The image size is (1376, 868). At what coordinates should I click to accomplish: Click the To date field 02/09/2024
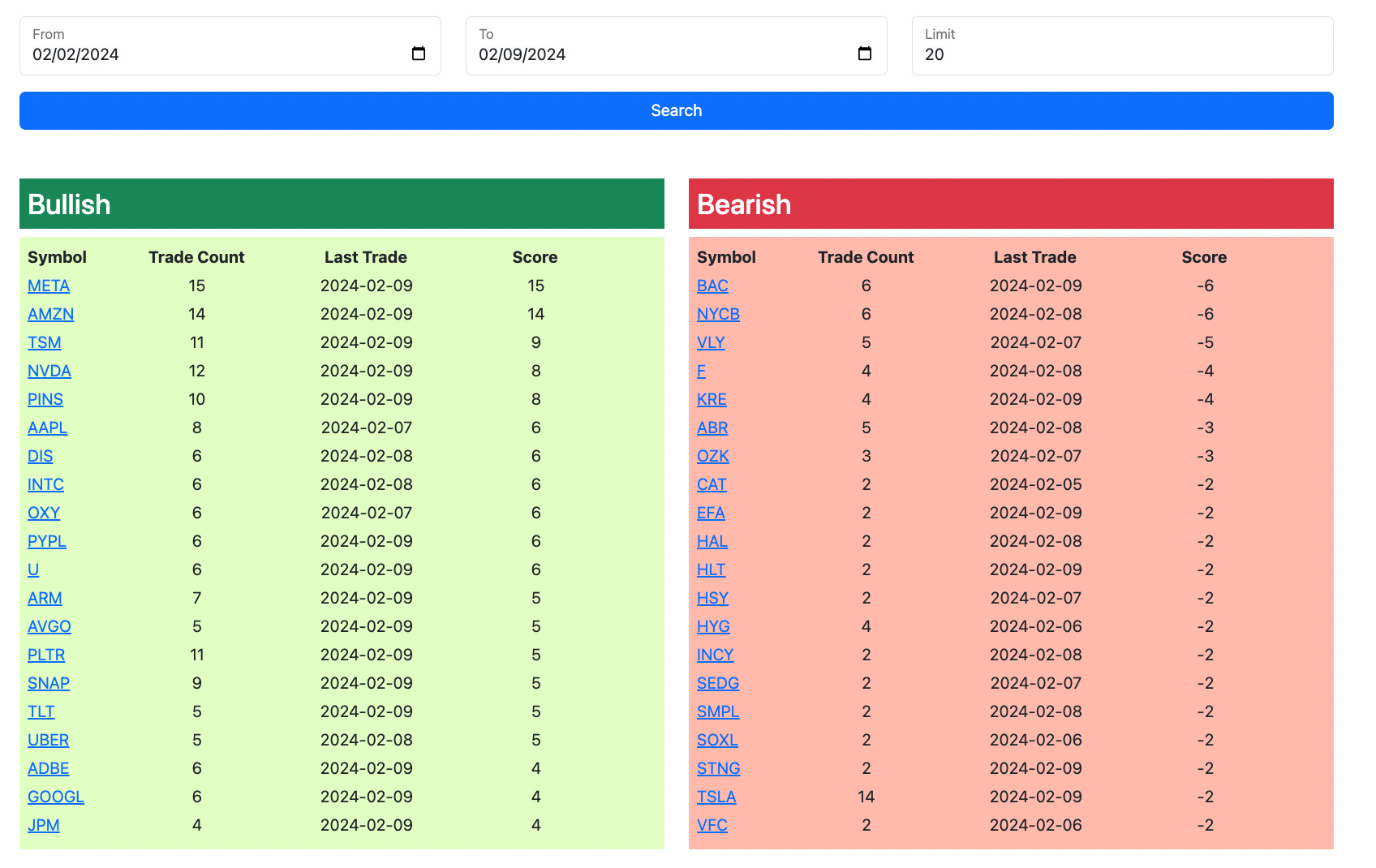677,46
